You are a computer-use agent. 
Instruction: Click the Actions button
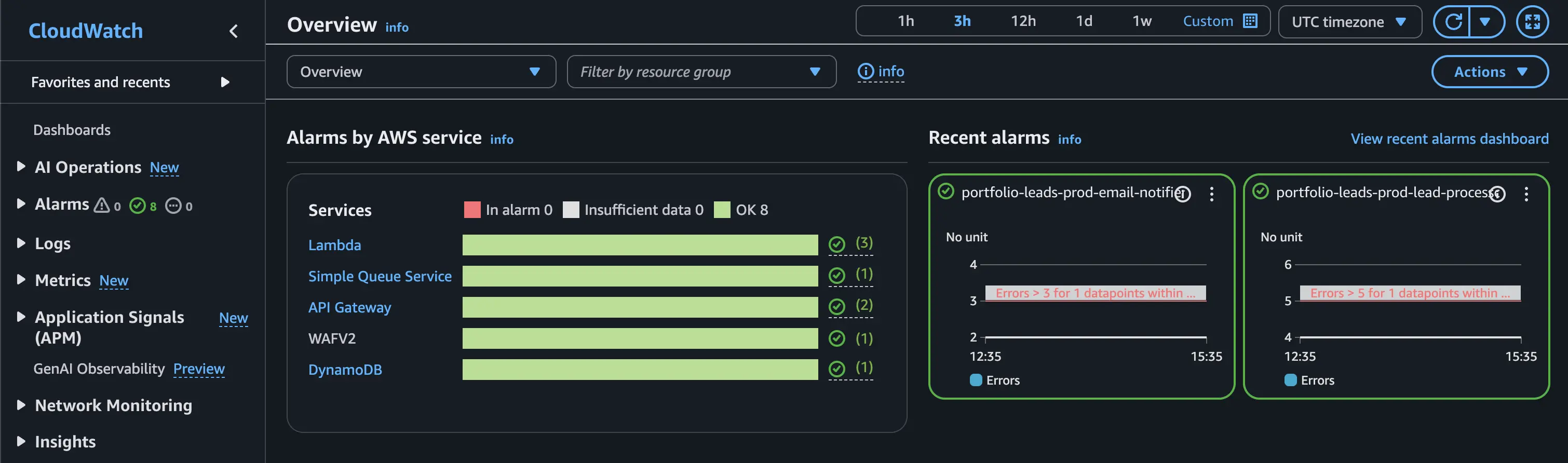click(x=1489, y=72)
